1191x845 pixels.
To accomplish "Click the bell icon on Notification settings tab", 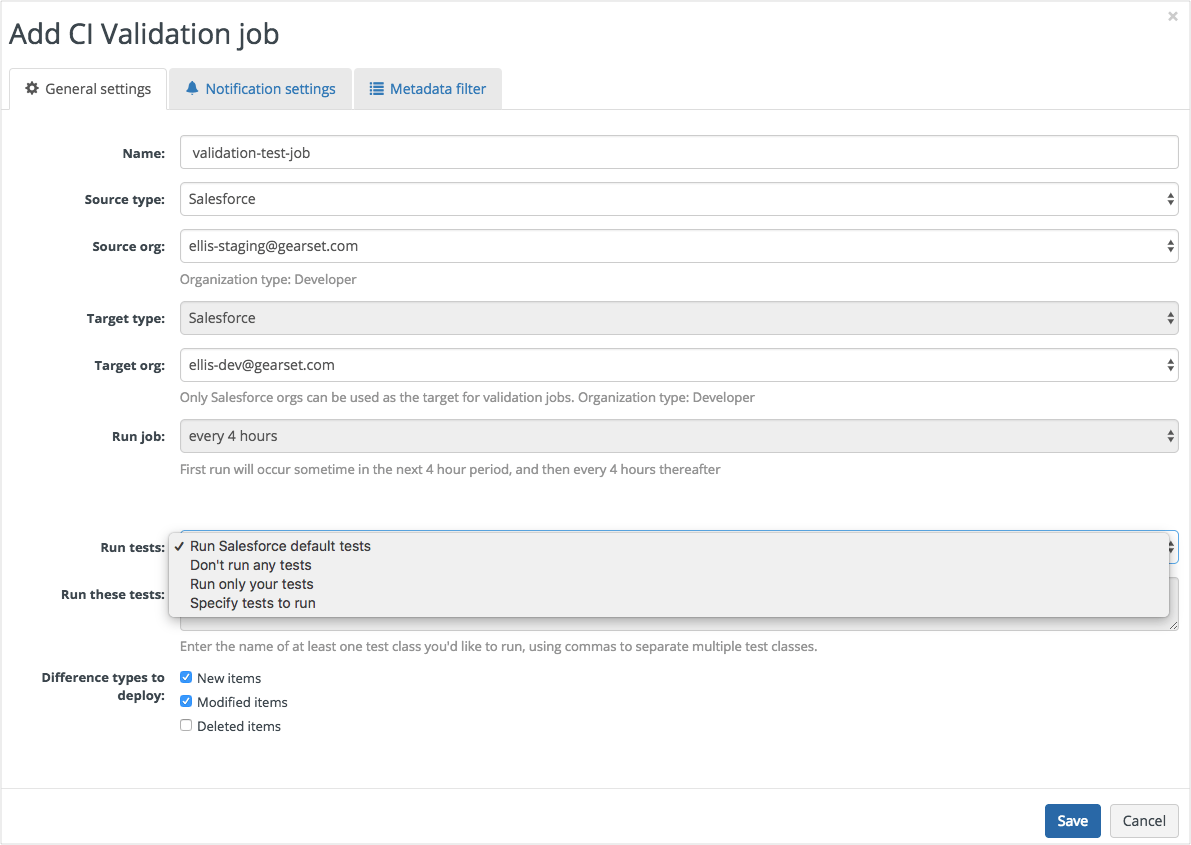I will [192, 88].
